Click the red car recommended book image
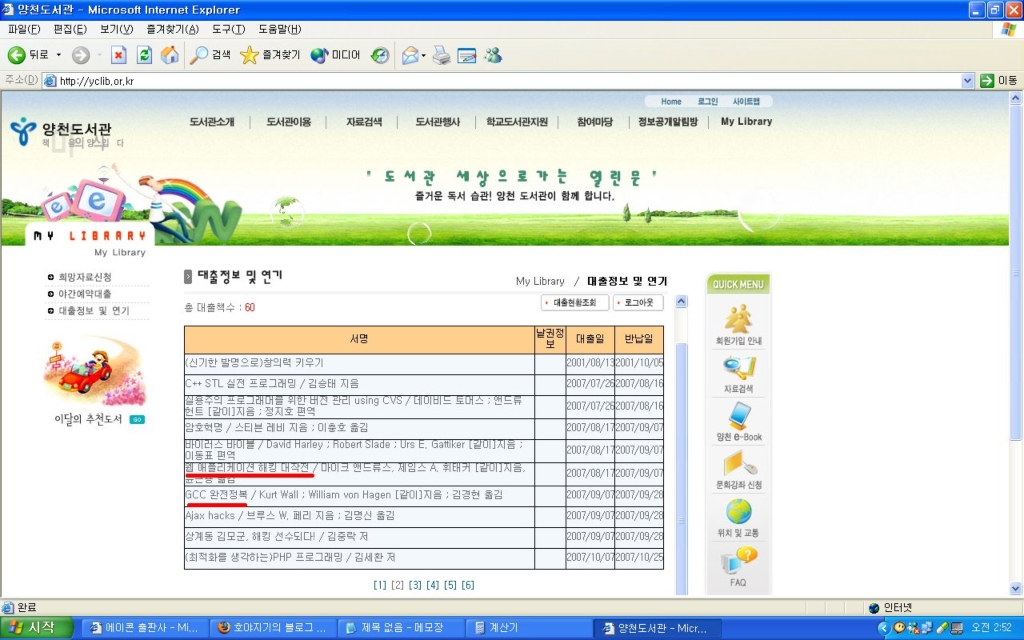This screenshot has width=1024, height=640. (x=94, y=370)
